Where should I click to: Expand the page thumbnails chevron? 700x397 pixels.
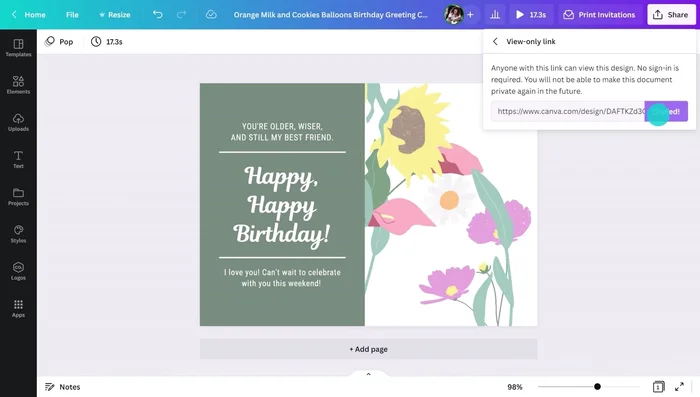[368, 374]
